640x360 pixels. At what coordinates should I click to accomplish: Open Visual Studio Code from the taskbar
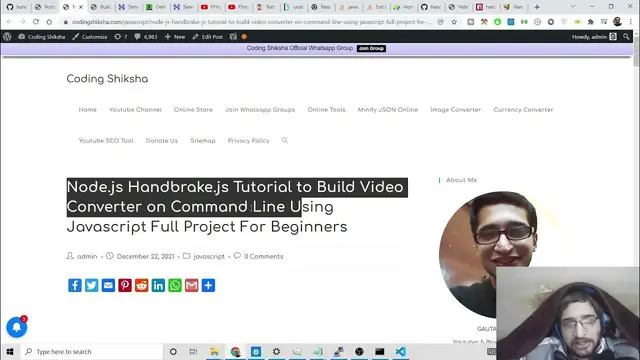tap(400, 351)
